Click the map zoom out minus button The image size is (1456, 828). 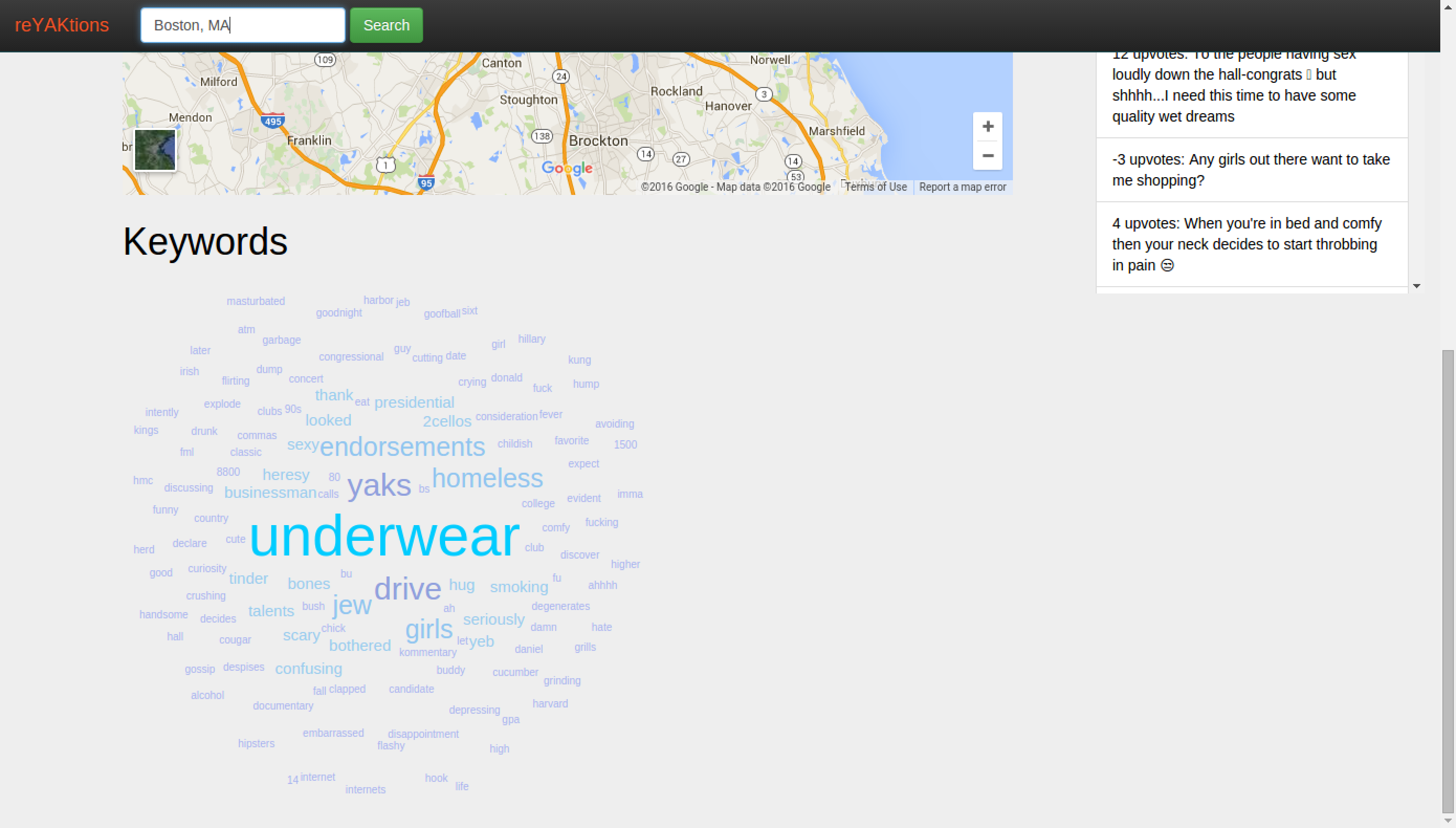987,156
